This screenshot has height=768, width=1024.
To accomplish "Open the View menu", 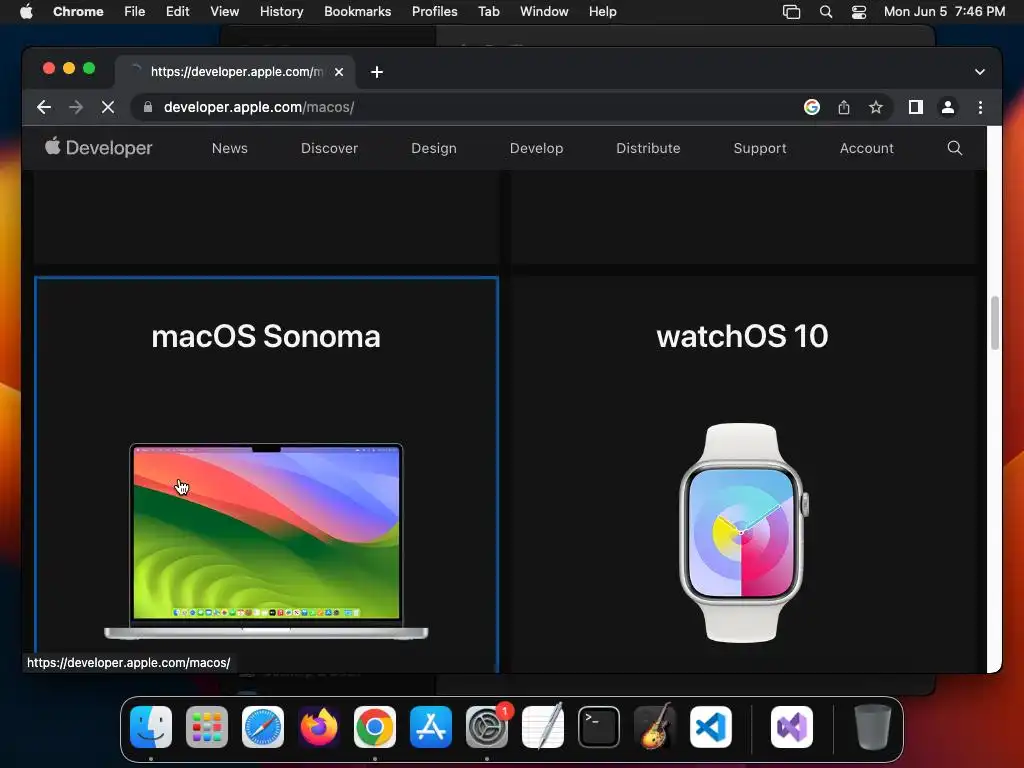I will pos(225,12).
